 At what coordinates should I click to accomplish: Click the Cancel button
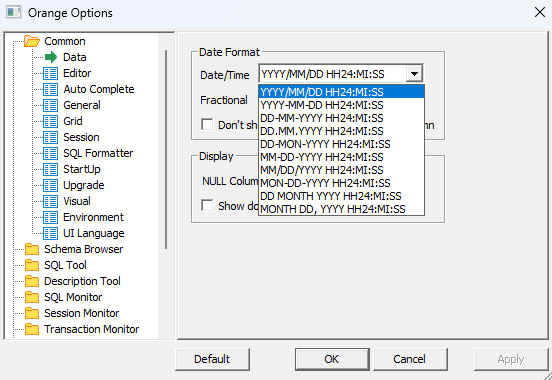(x=410, y=359)
